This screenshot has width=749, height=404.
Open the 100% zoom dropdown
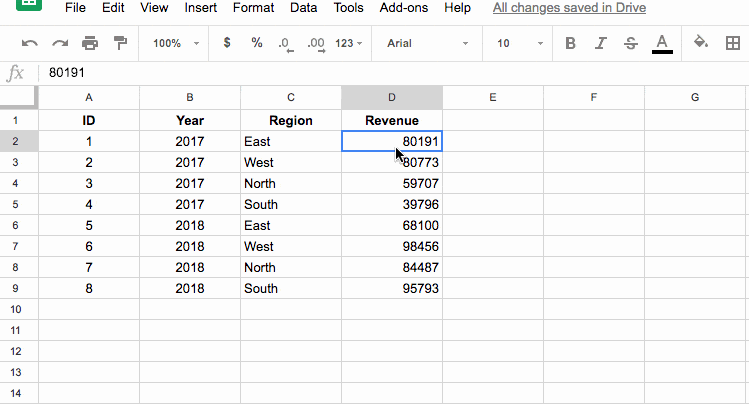coord(176,43)
